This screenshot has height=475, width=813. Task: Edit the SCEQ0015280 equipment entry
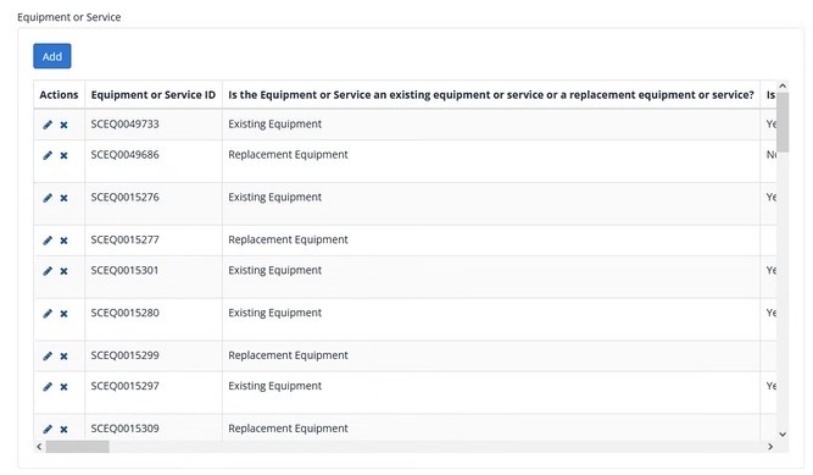click(47, 314)
